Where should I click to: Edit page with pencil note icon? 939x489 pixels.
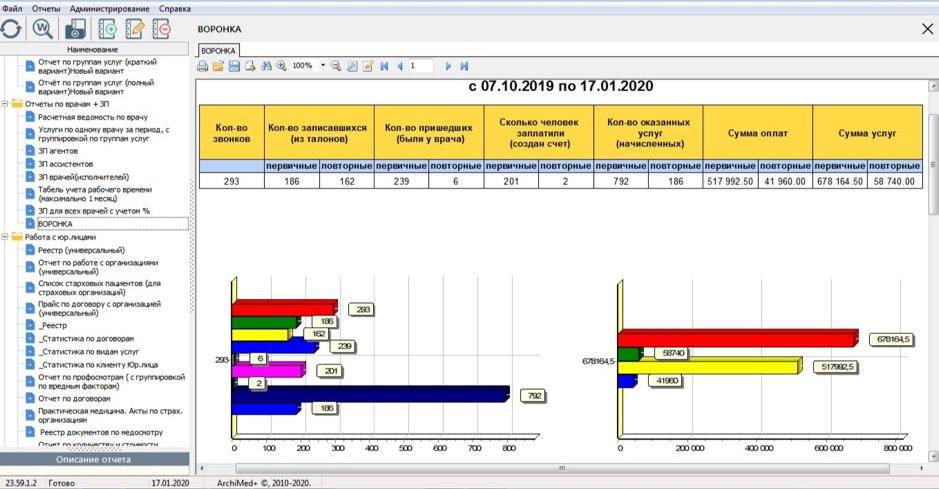[x=368, y=66]
